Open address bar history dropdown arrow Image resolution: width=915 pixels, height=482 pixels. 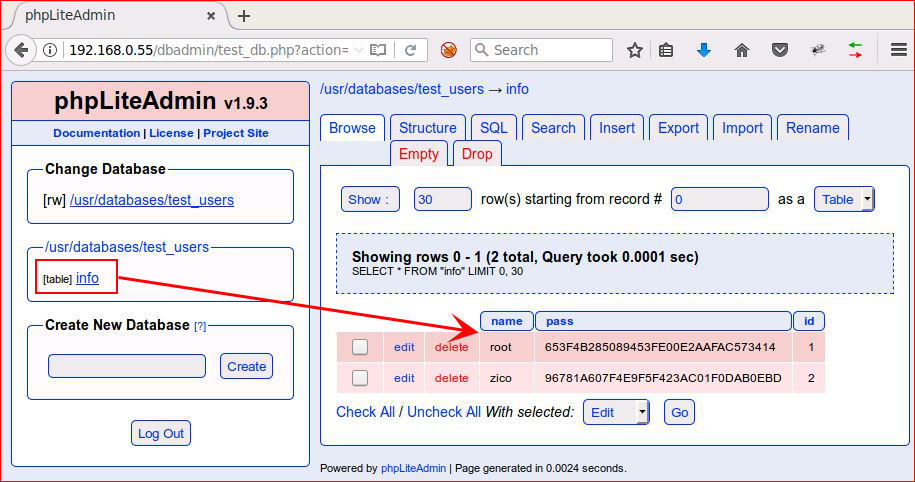click(x=359, y=50)
